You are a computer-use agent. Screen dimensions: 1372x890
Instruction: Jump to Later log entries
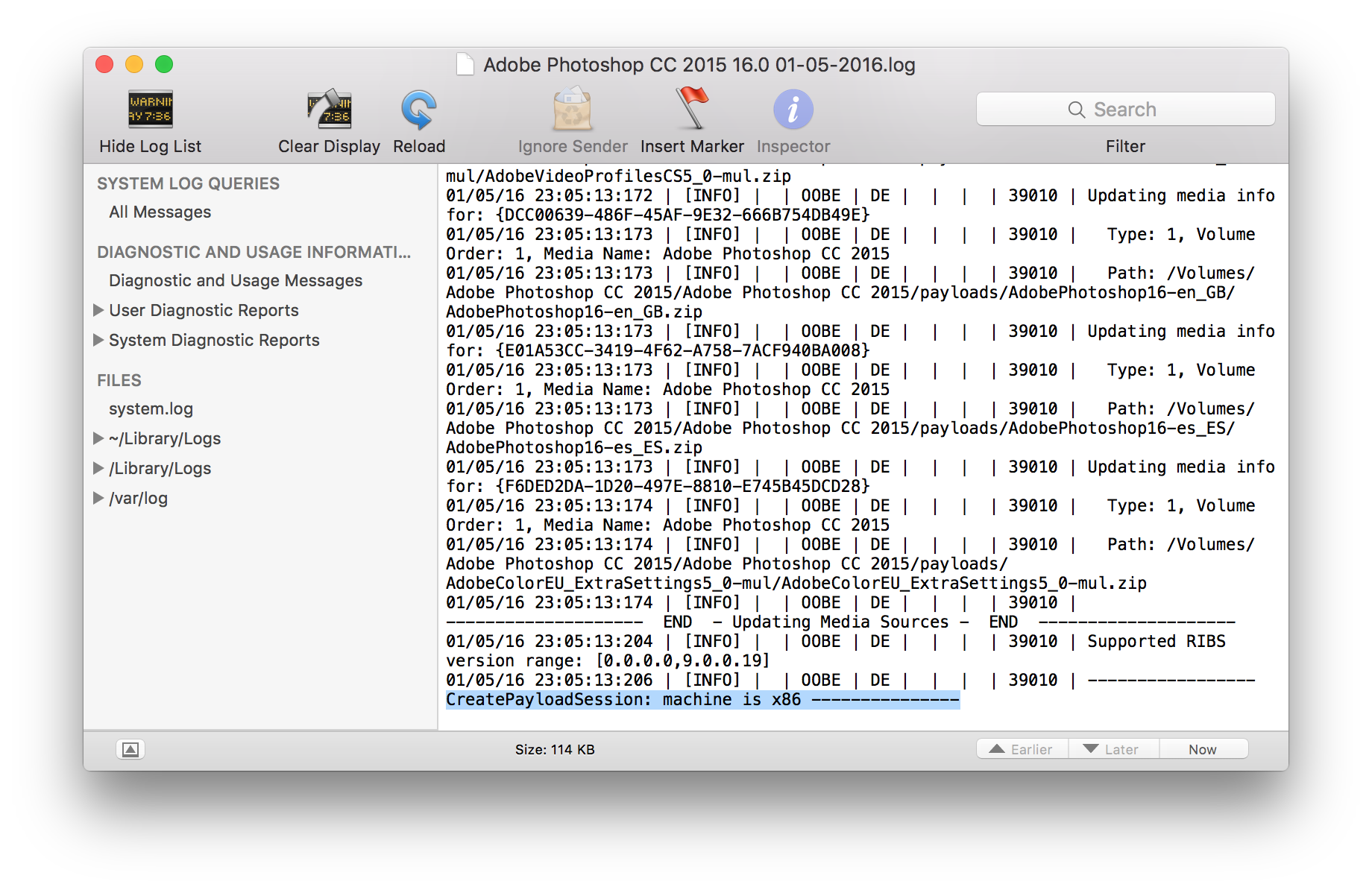click(x=1114, y=749)
